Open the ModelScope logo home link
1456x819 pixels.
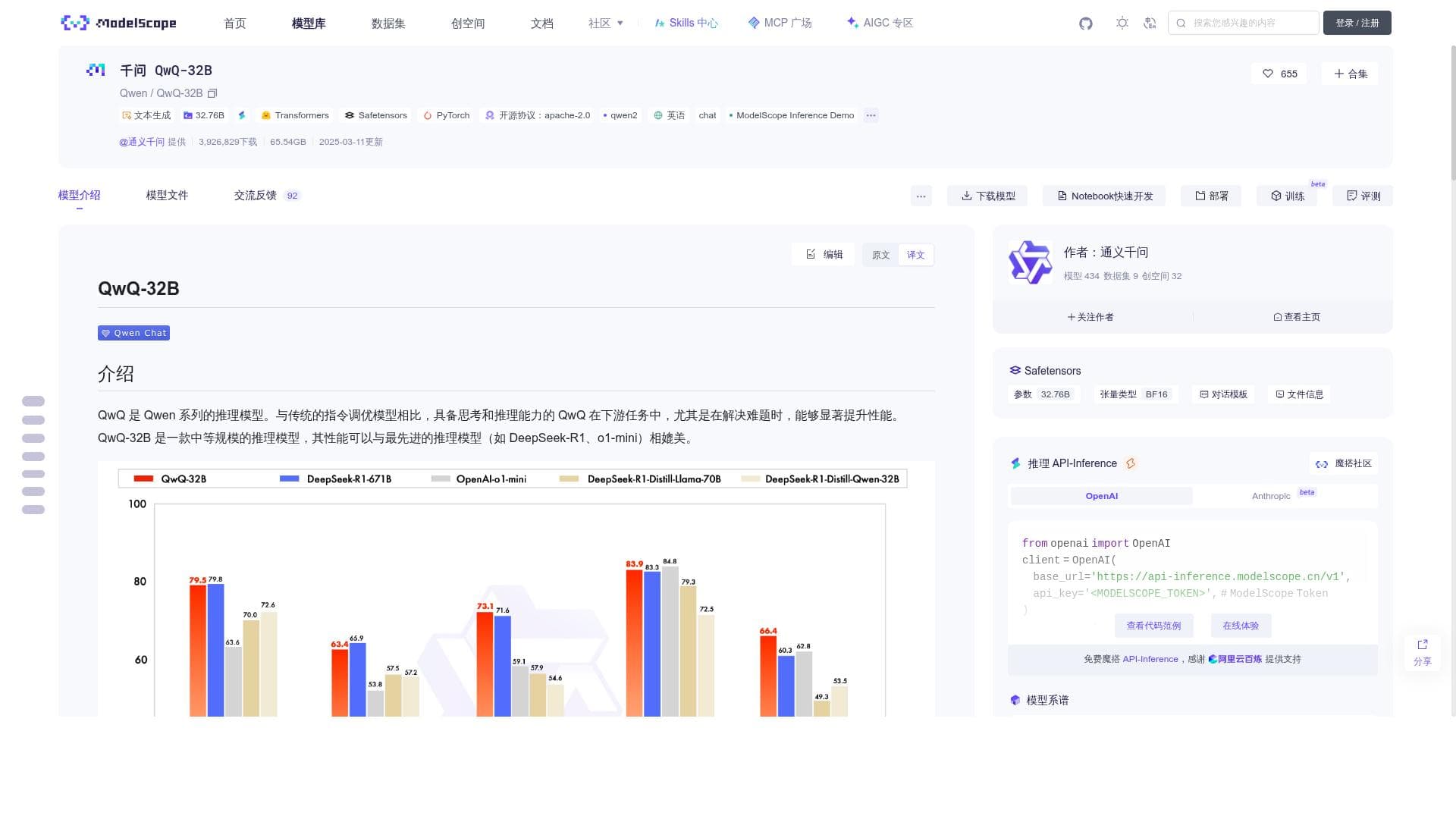pyautogui.click(x=118, y=23)
